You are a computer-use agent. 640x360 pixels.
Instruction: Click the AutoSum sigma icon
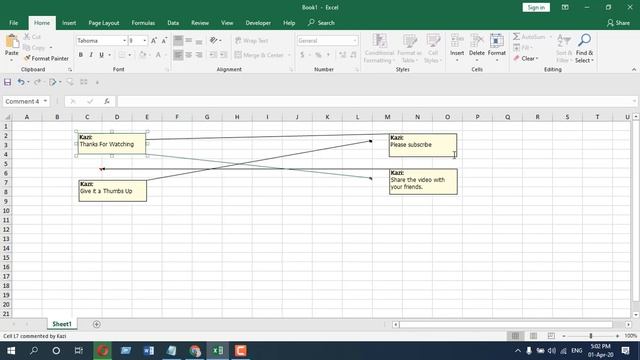point(516,37)
